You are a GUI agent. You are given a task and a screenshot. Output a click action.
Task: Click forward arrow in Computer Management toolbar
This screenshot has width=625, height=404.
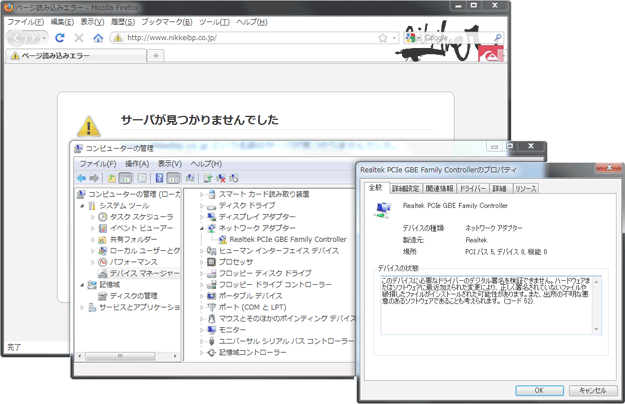pyautogui.click(x=94, y=178)
